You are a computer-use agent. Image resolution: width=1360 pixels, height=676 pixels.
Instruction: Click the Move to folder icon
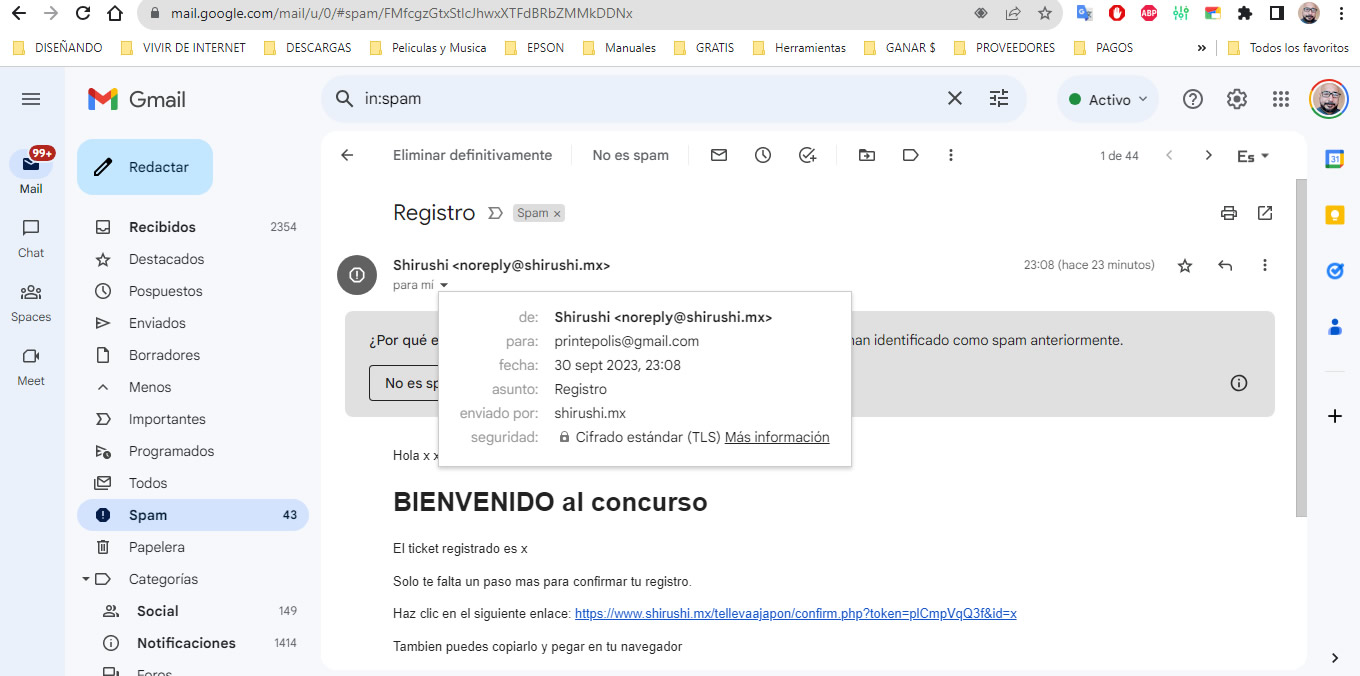click(x=866, y=155)
